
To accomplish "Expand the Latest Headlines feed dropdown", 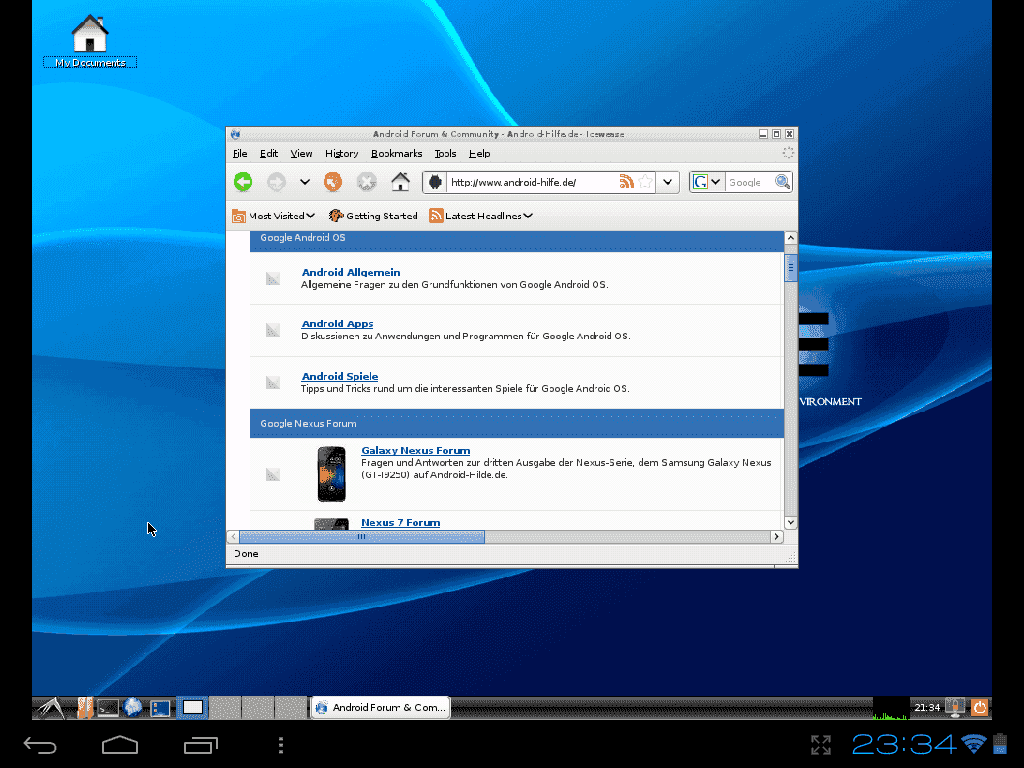I will click(x=481, y=216).
